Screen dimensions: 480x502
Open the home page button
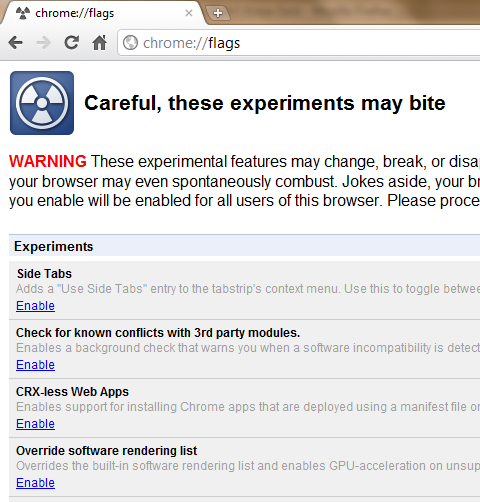(x=99, y=42)
